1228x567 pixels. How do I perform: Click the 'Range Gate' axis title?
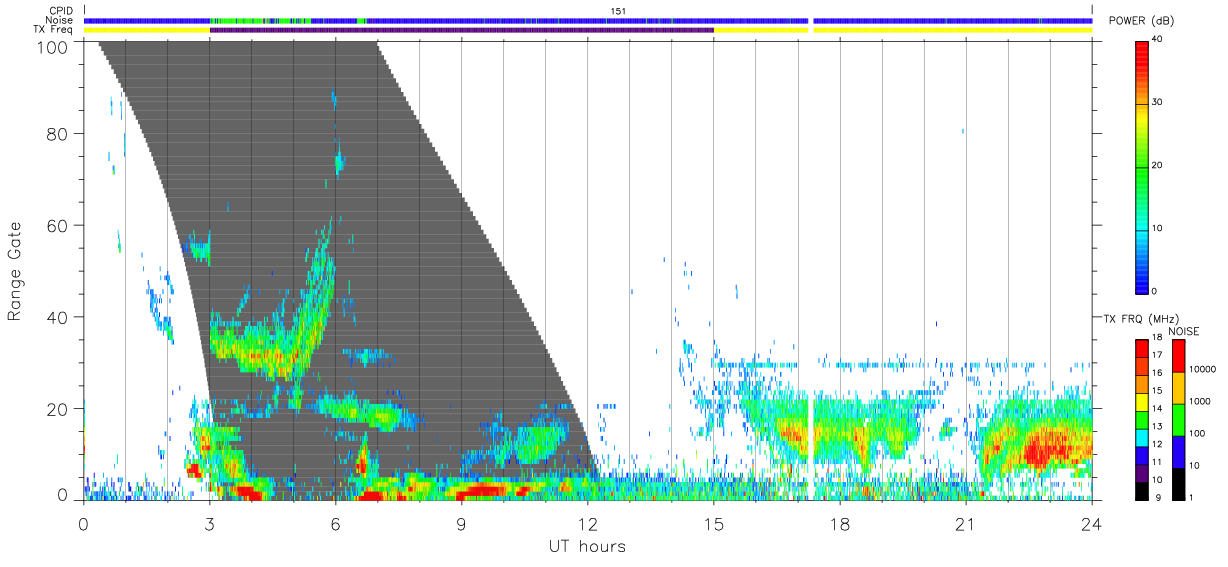15,272
